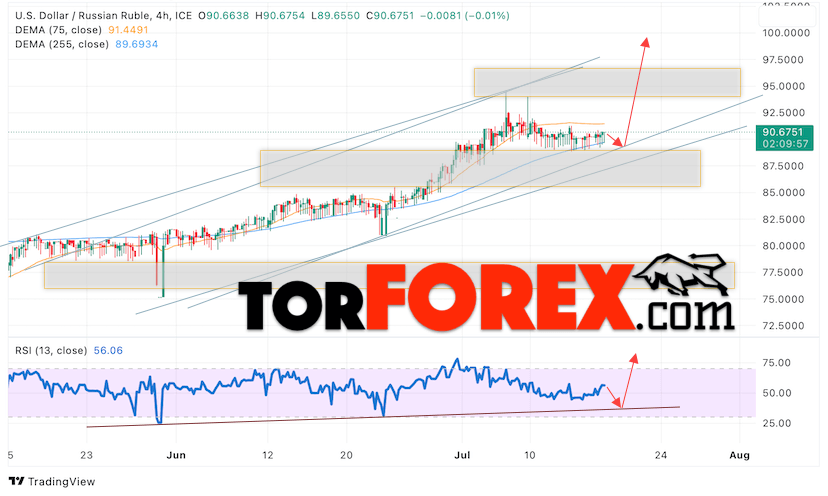This screenshot has height=496, width=828.
Task: Click the Jun label on time axis
Action: point(176,455)
